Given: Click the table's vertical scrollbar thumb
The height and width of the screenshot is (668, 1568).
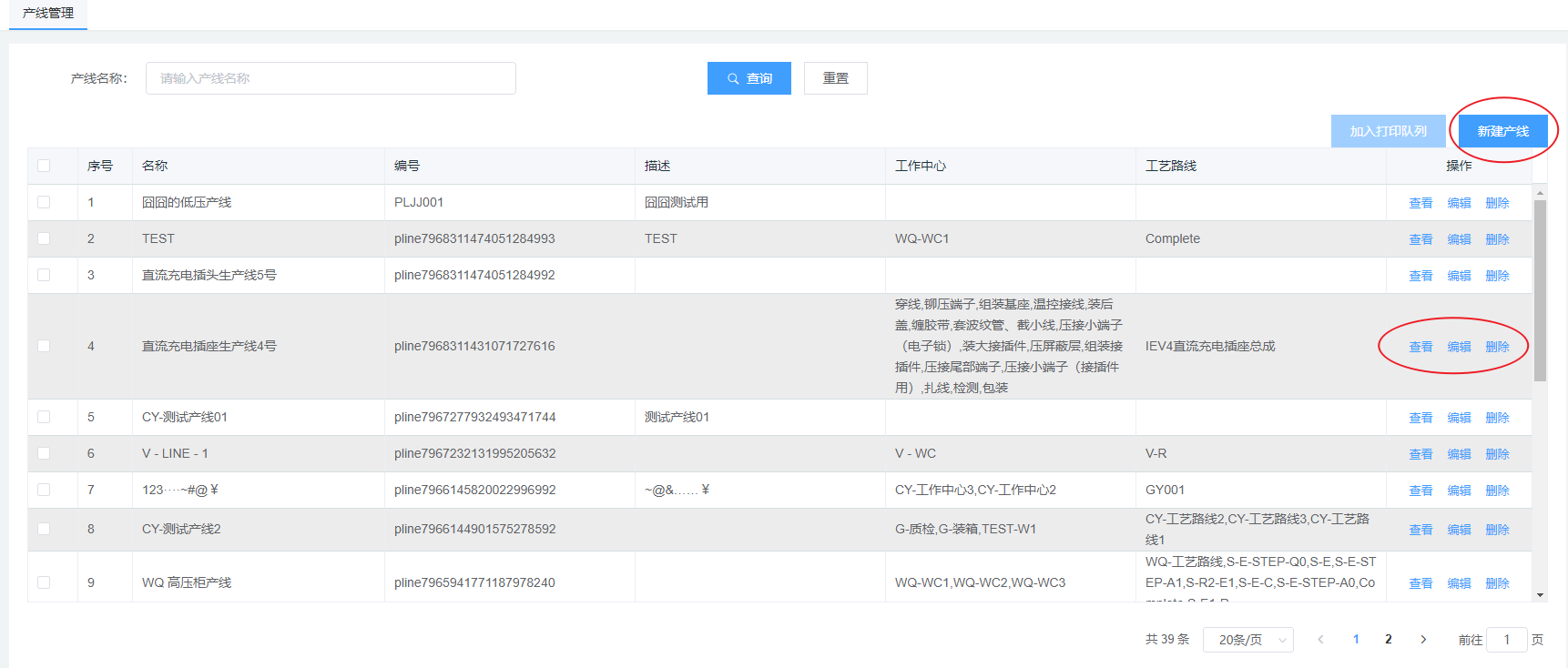Looking at the screenshot, I should coord(1540,289).
